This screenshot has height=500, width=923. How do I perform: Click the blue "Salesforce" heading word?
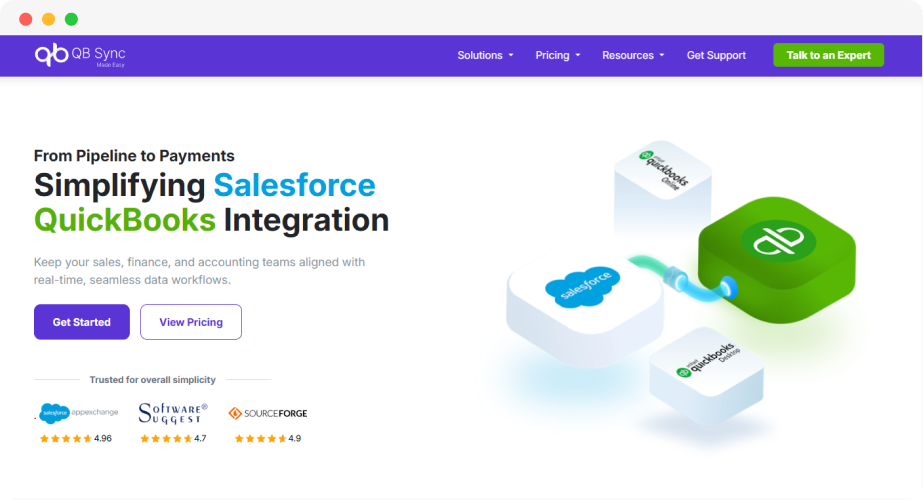pos(294,185)
